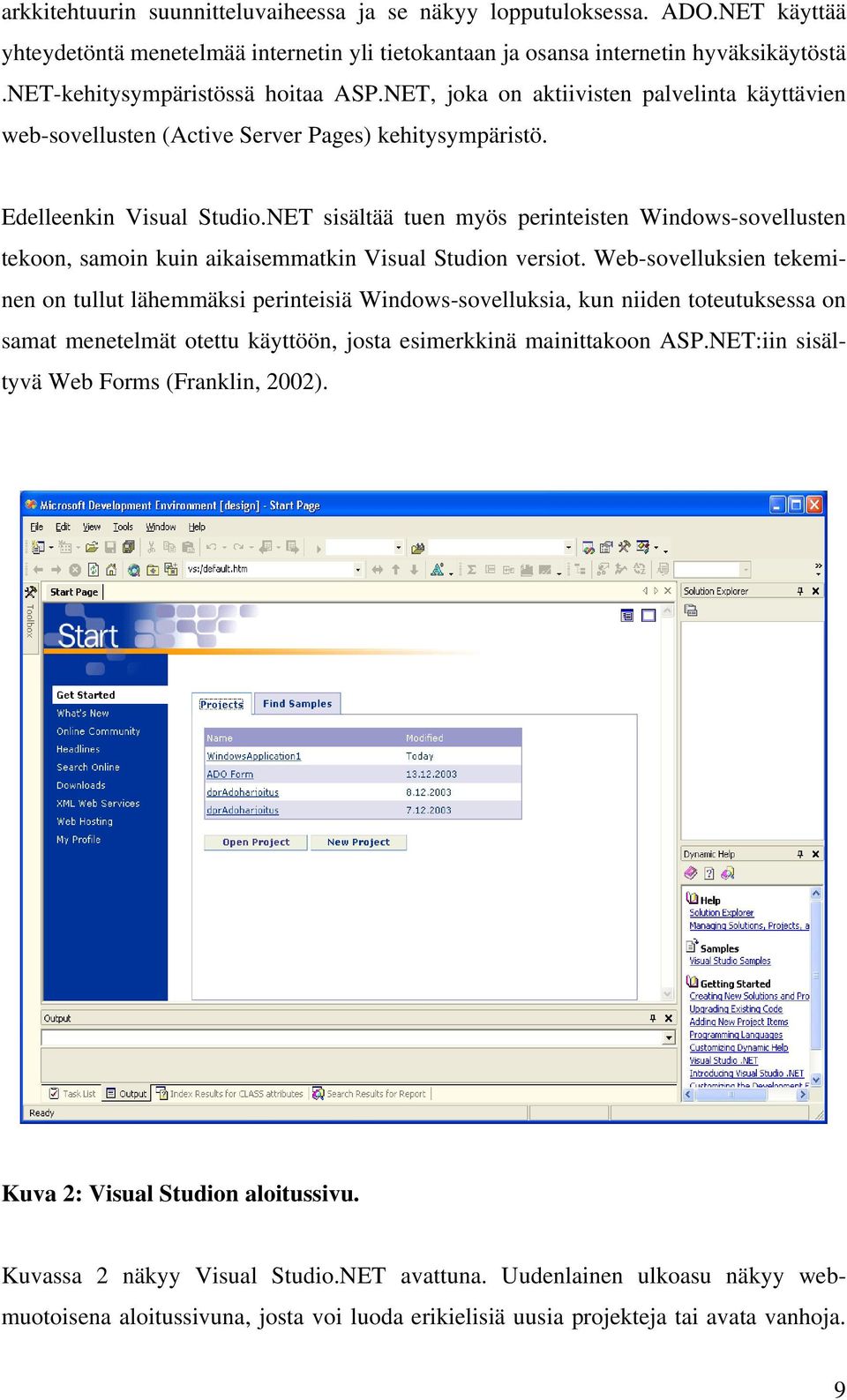The image size is (847, 1400).
Task: Click the Save All icon
Action: pyautogui.click(x=129, y=548)
